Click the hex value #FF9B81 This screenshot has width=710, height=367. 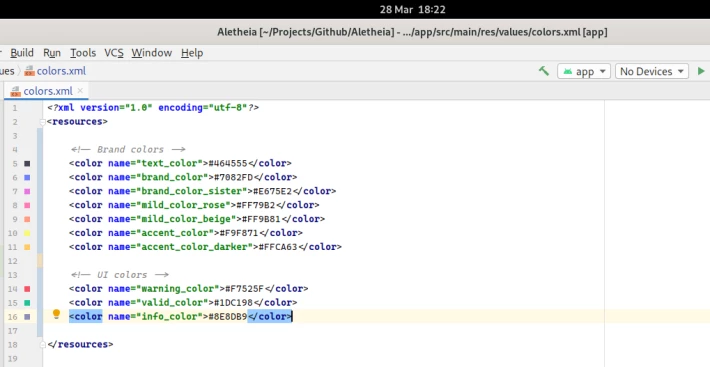point(261,219)
